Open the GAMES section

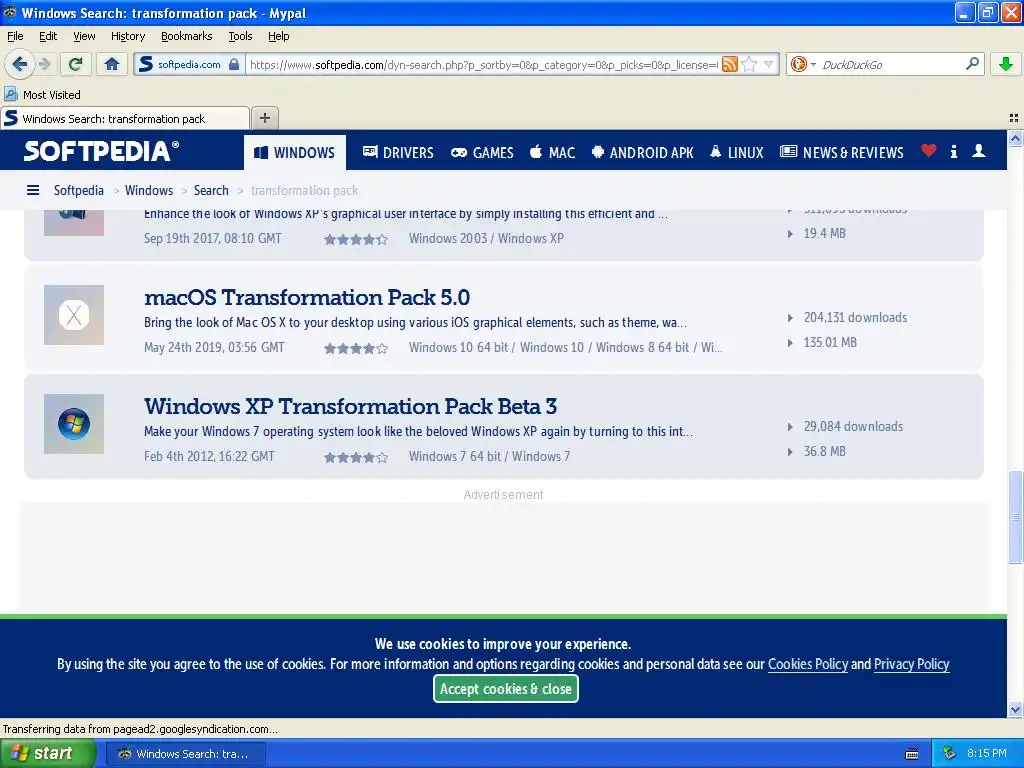click(x=482, y=152)
